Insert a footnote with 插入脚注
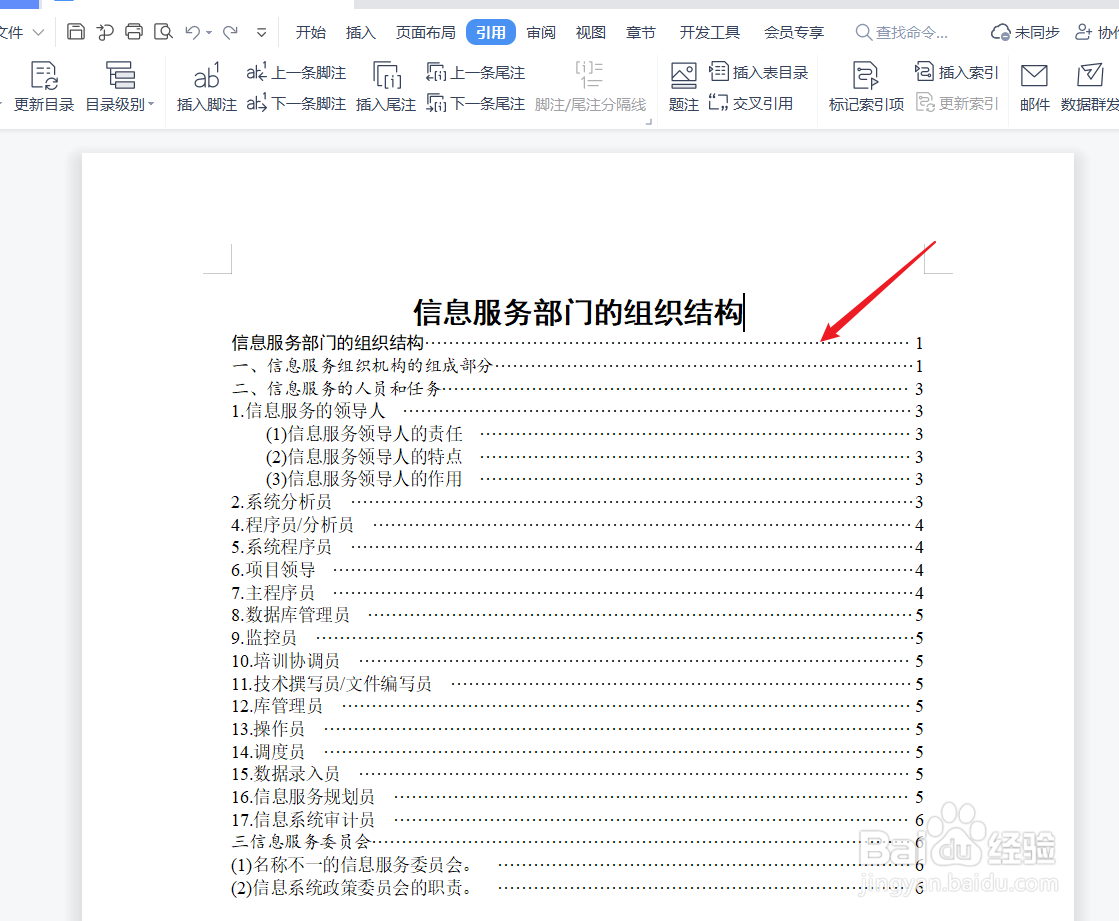The height and width of the screenshot is (921, 1119). [206, 85]
